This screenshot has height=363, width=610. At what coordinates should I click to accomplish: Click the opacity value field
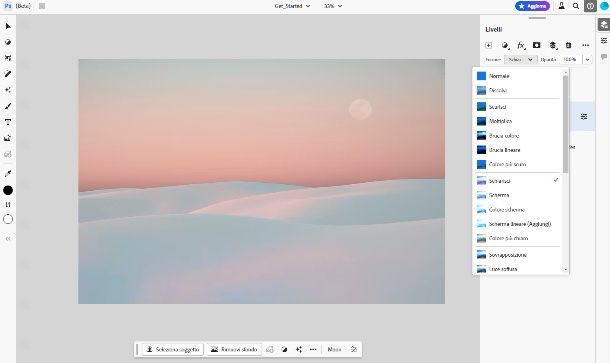coord(570,60)
